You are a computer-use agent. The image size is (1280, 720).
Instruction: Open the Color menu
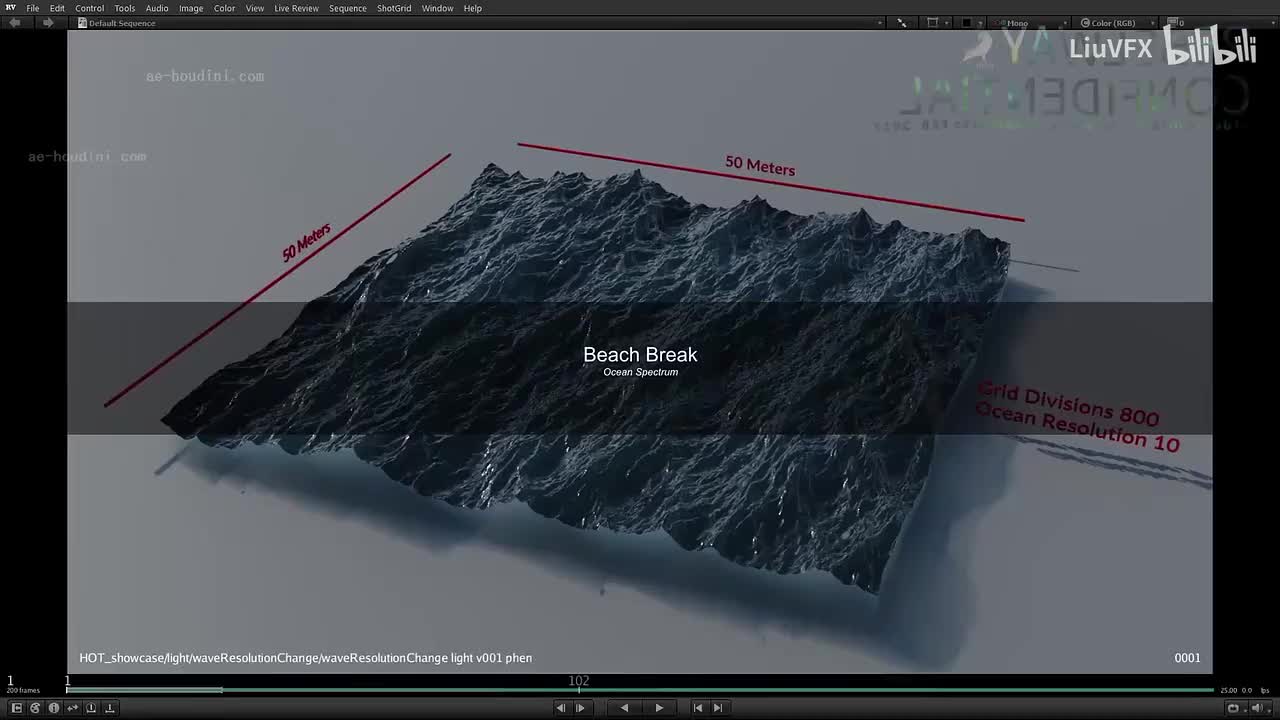224,8
